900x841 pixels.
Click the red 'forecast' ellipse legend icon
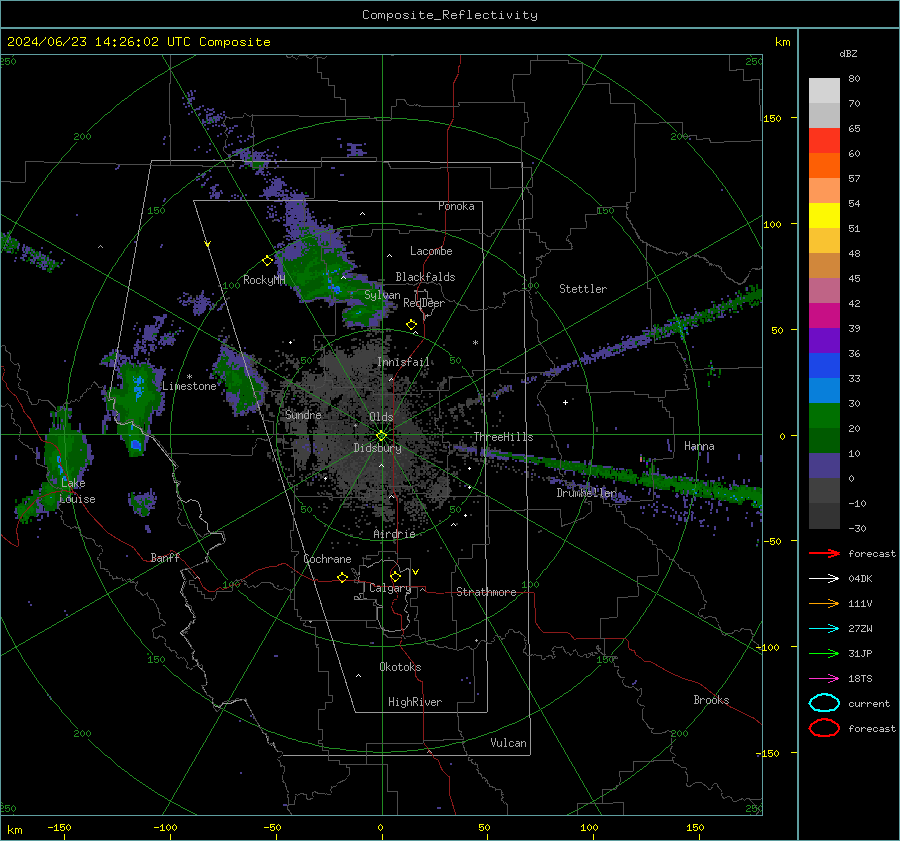(824, 728)
